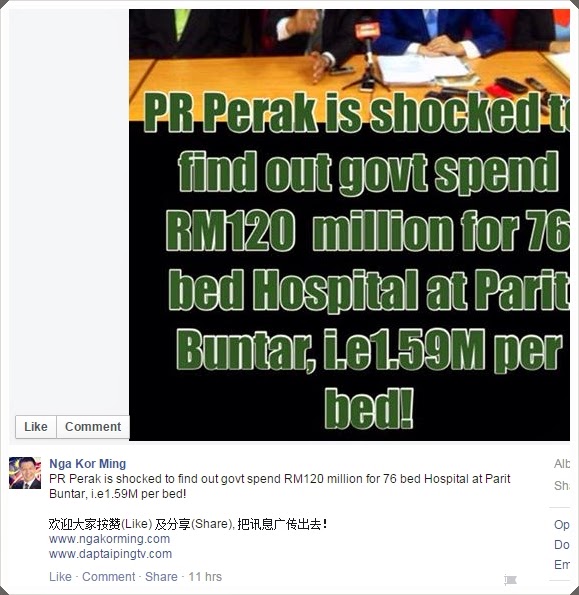
Task: Click the green-text hospital photo
Action: 349,225
